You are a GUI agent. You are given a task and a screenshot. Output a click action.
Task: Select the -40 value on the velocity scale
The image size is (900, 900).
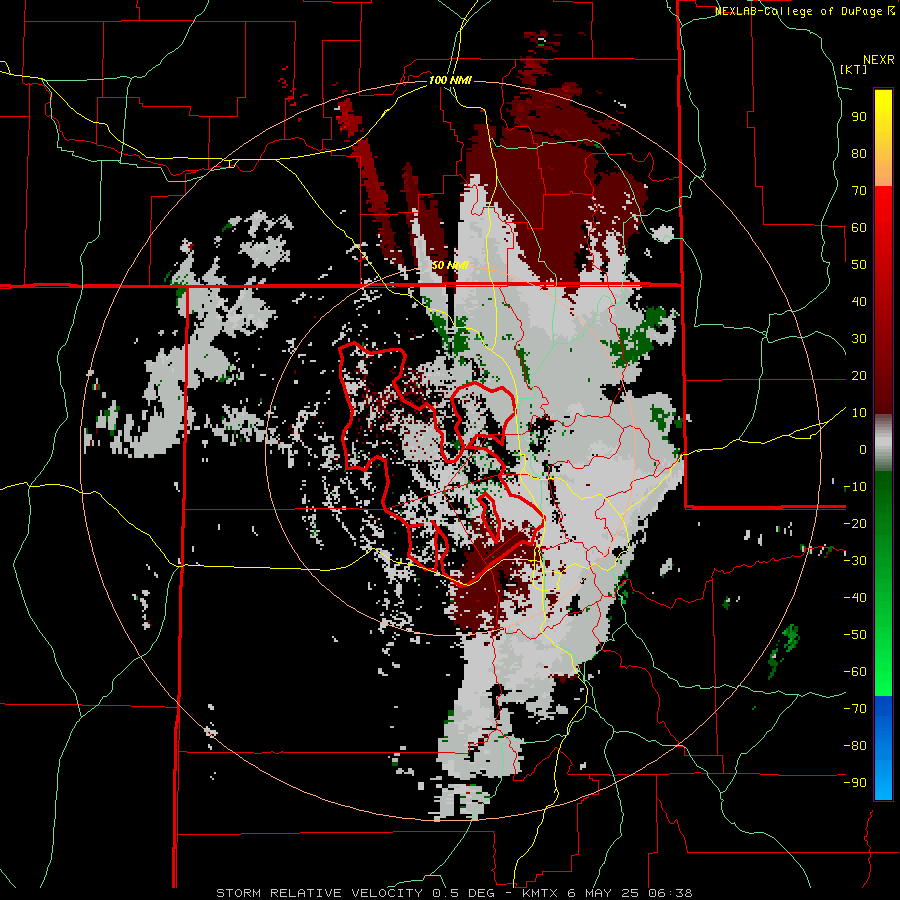[855, 598]
